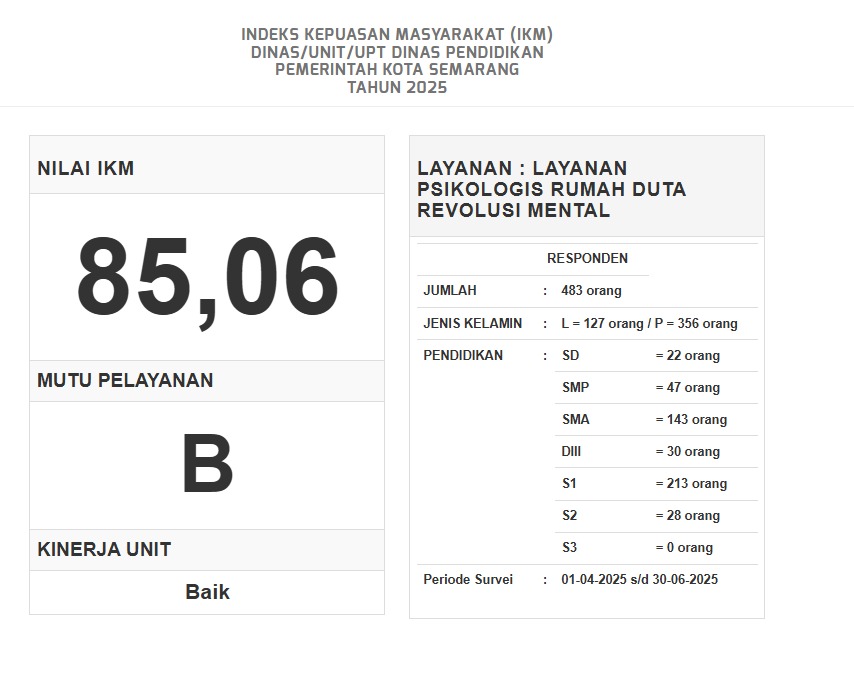Select the S1 = 213 orang value
854x673 pixels.
691,484
